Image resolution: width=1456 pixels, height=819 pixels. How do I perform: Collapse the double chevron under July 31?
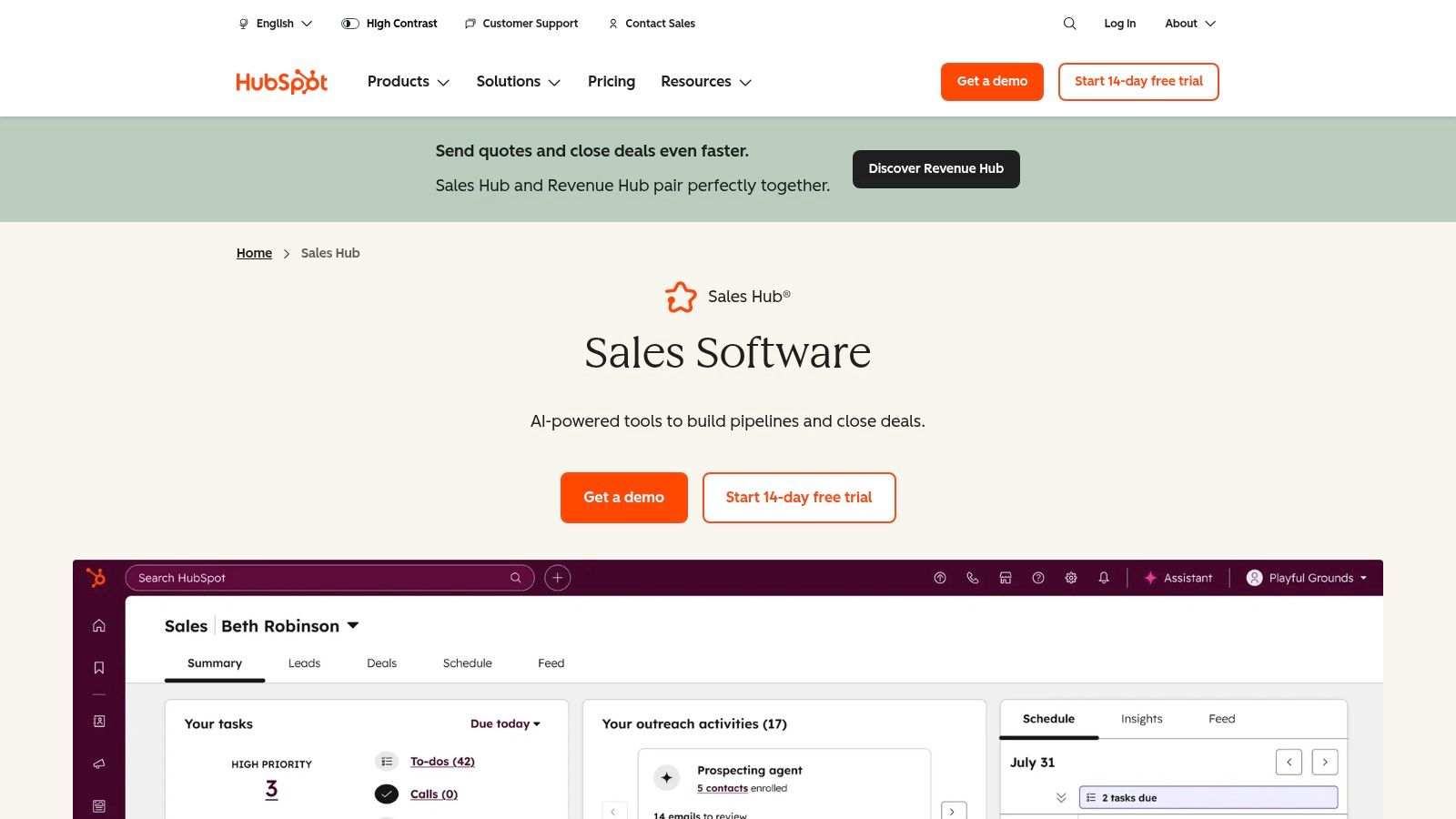[x=1061, y=798]
